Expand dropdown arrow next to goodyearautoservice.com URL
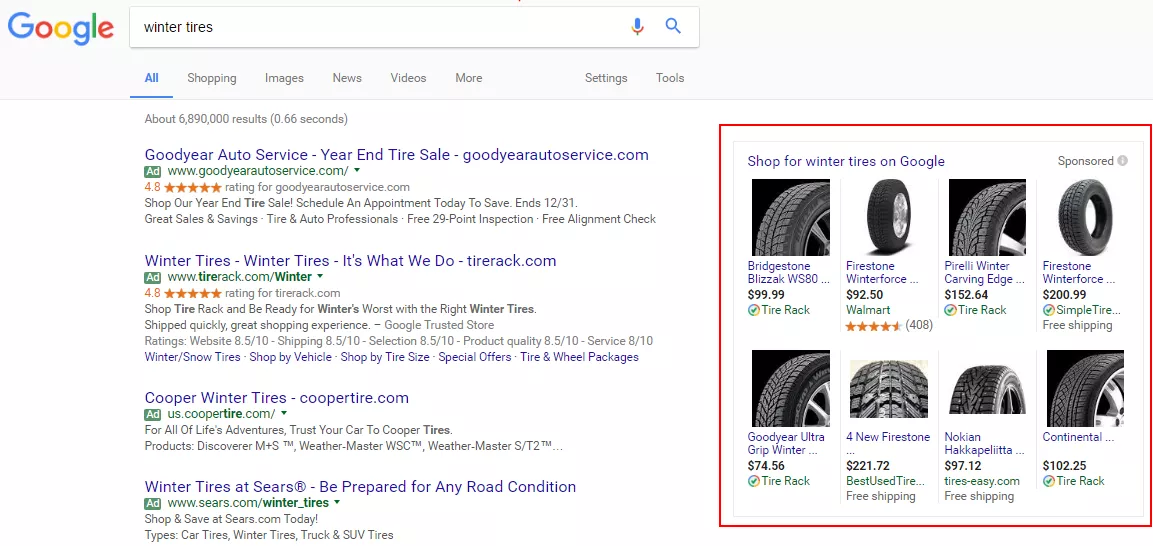 357,170
